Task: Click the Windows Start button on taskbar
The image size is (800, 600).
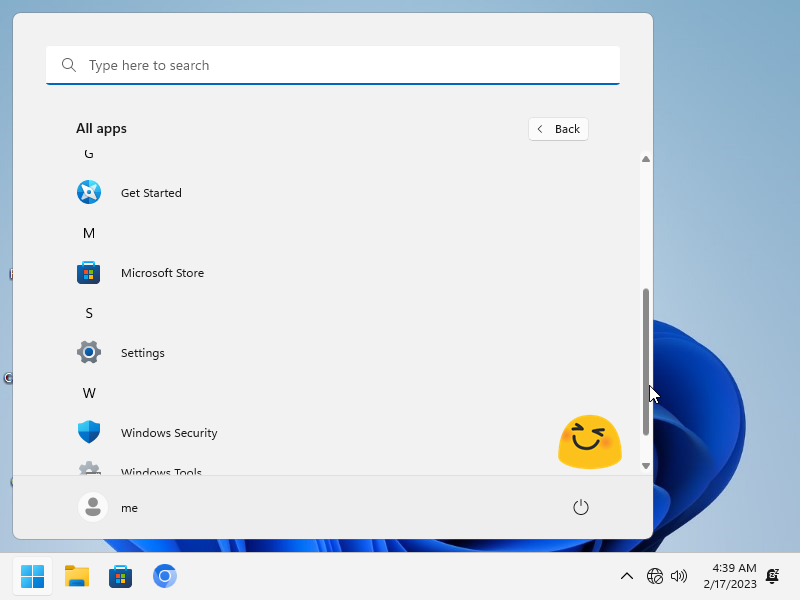Action: [33, 577]
